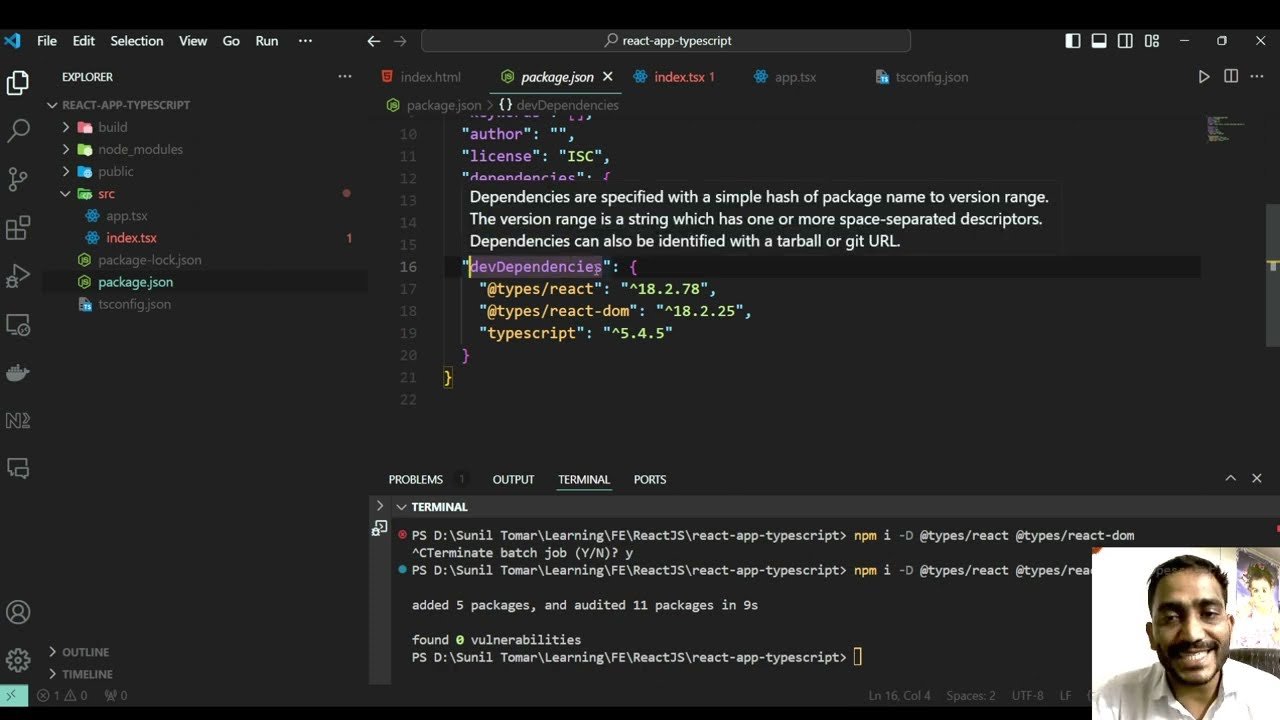The width and height of the screenshot is (1280, 720).
Task: Open Remote Explorer view
Action: point(18,325)
